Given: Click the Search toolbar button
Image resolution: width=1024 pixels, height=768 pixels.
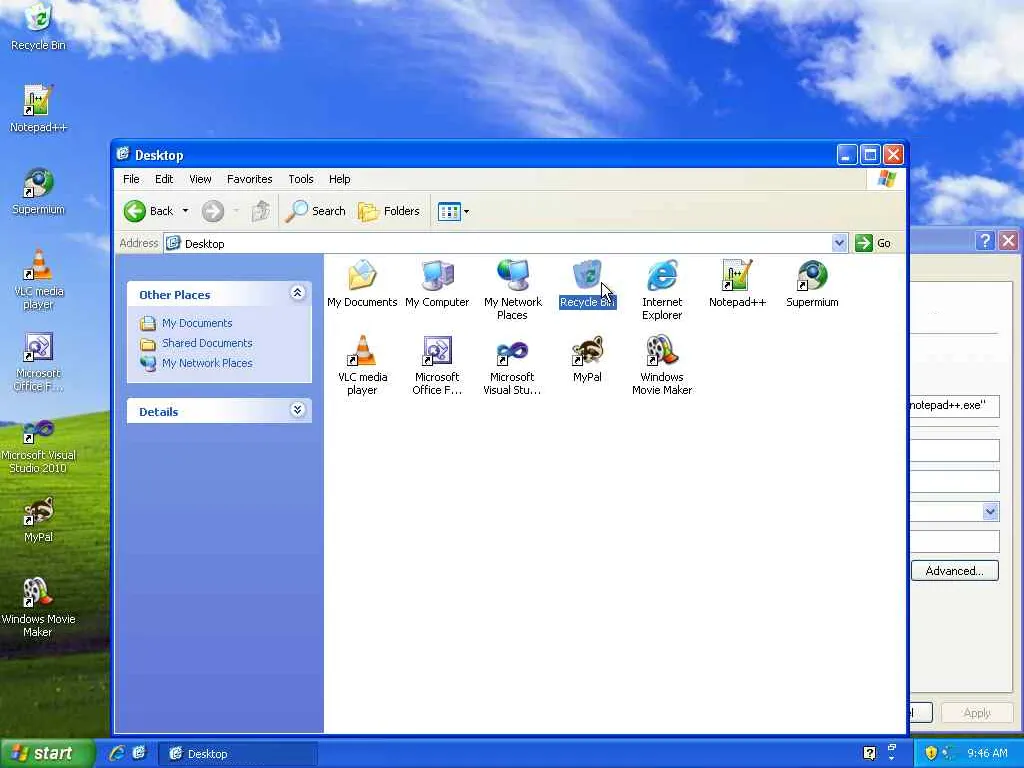Looking at the screenshot, I should [x=315, y=211].
